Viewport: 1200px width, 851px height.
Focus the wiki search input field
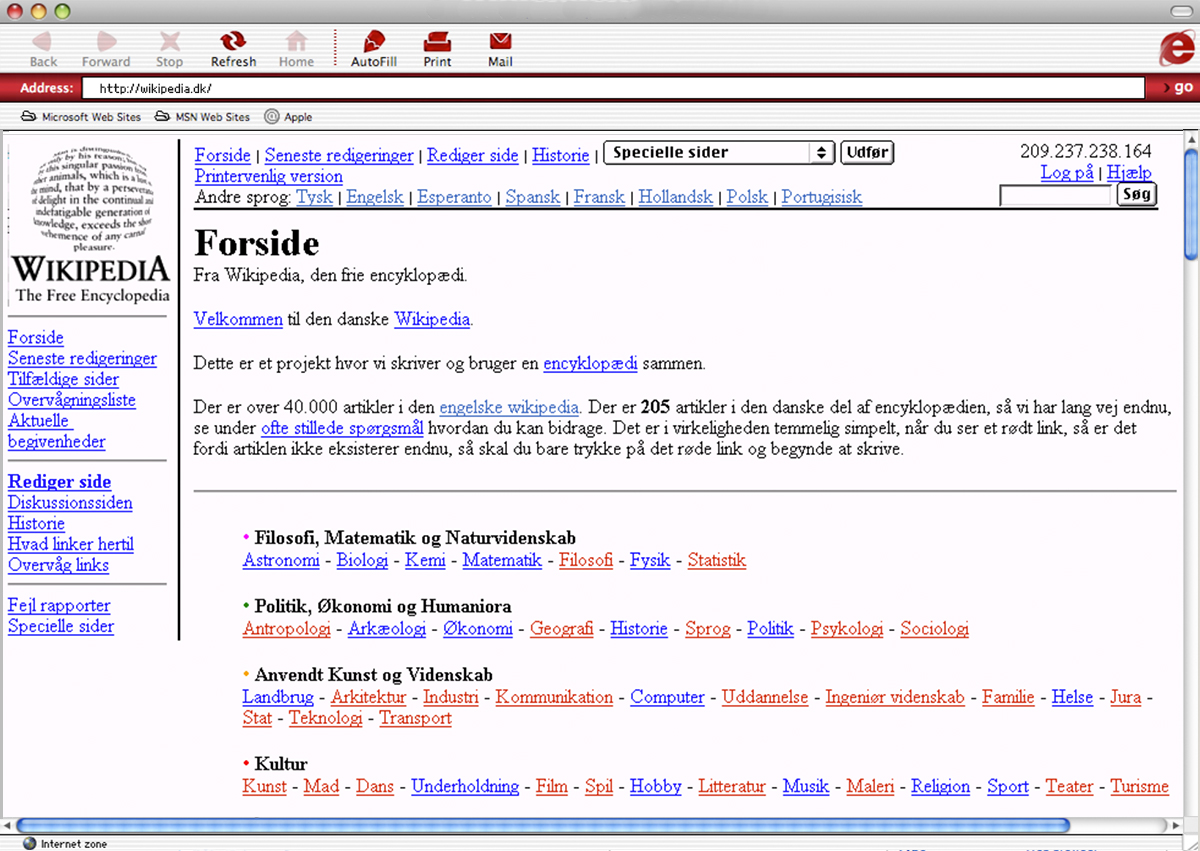tap(1055, 195)
